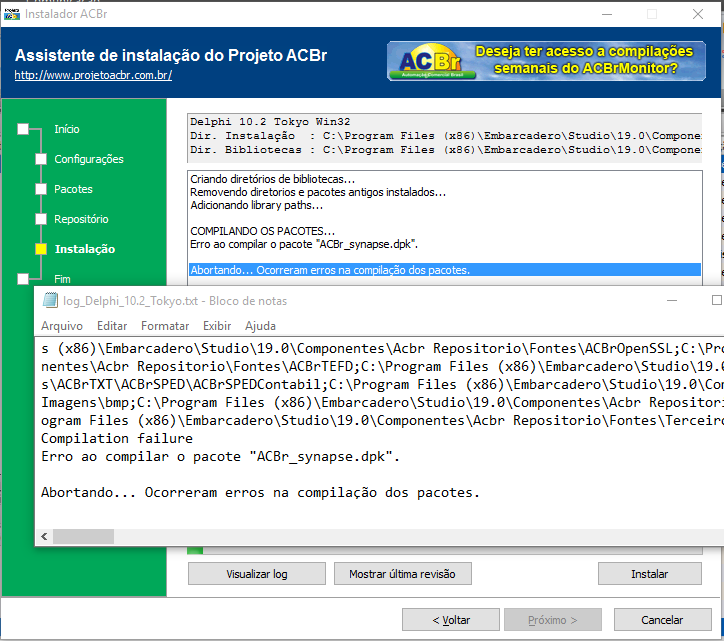Click the Mostrar última revisão button
724x641 pixels.
pyautogui.click(x=403, y=574)
